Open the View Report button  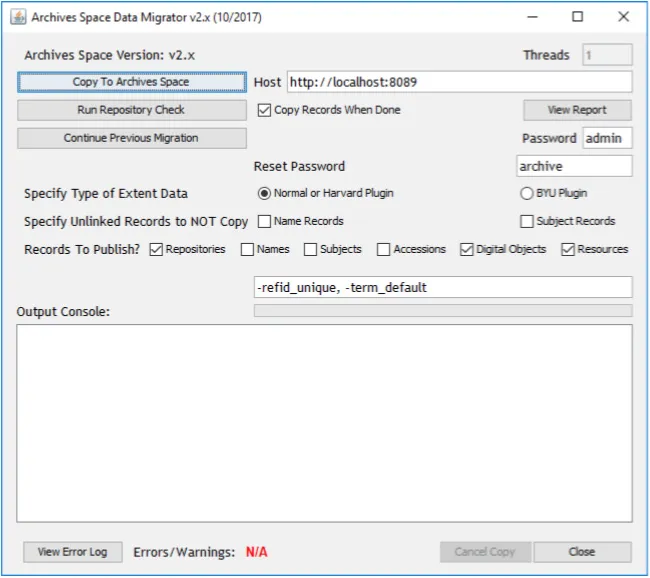point(577,110)
